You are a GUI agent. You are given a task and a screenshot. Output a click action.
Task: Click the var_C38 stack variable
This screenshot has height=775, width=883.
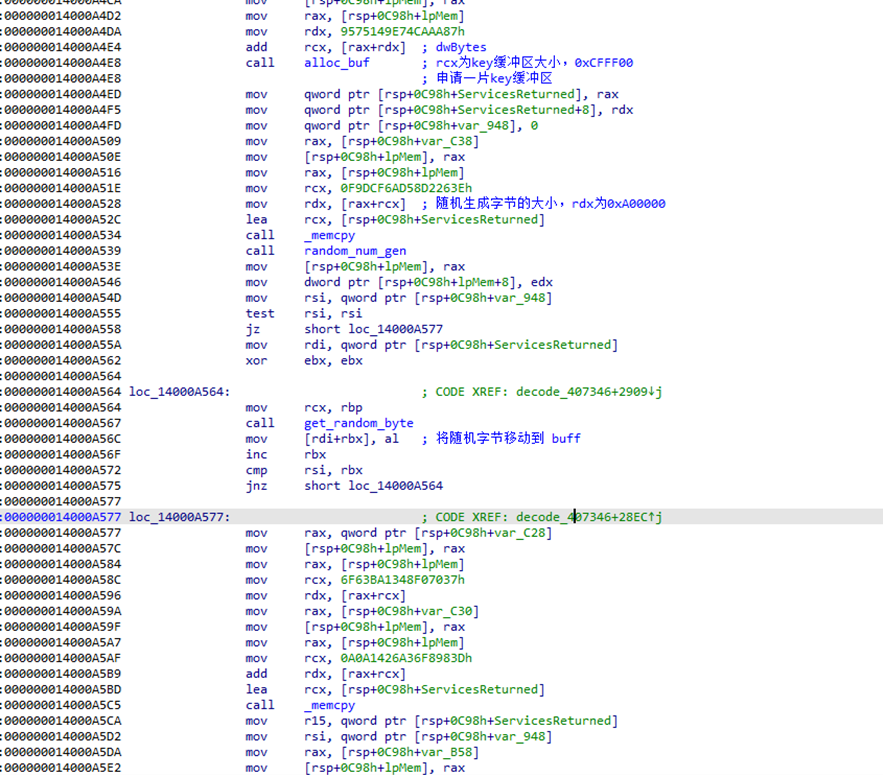pos(452,141)
